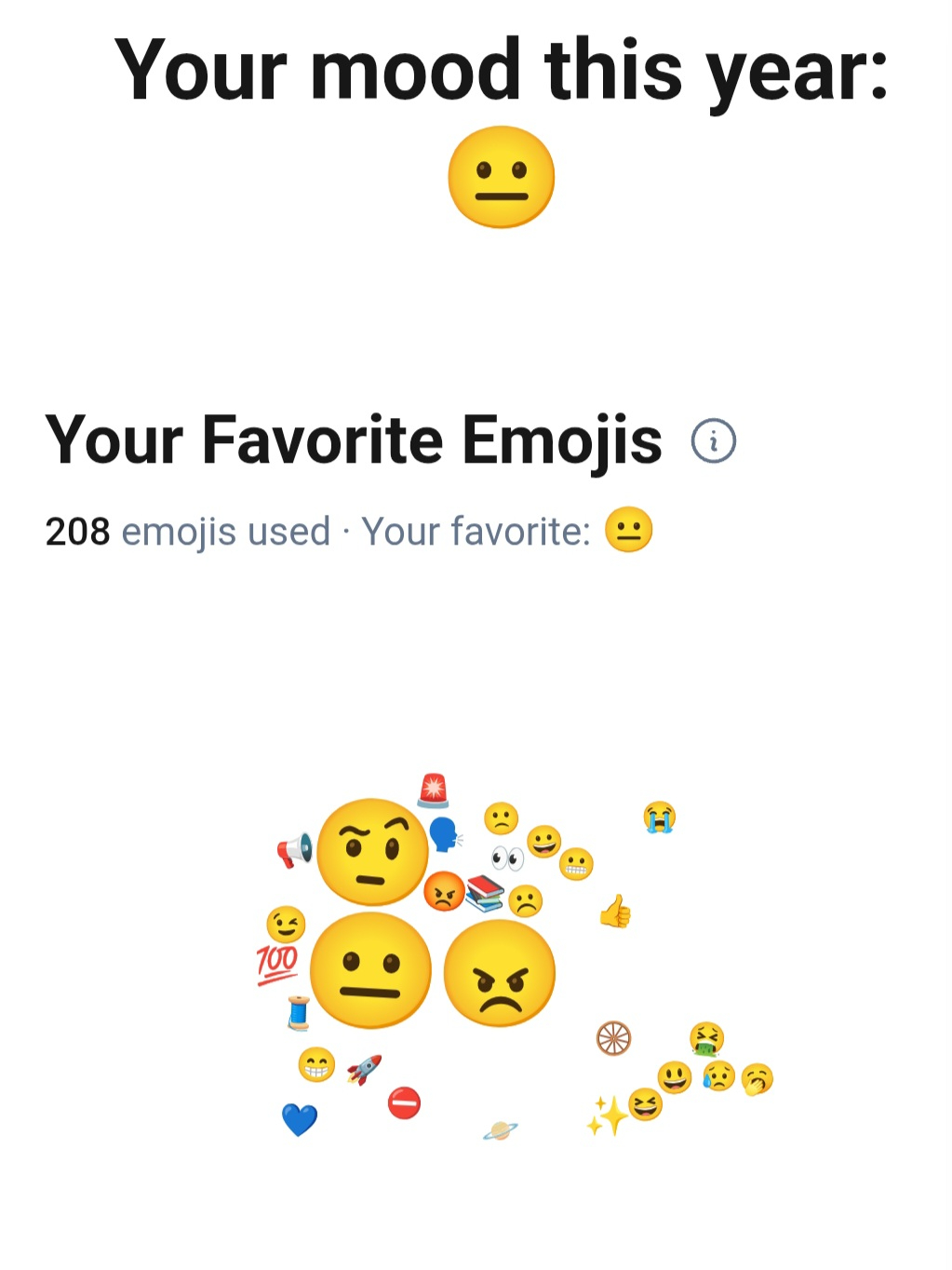This screenshot has height=1270, width=952.
Task: Tap the rocket emoji
Action: tap(364, 1070)
